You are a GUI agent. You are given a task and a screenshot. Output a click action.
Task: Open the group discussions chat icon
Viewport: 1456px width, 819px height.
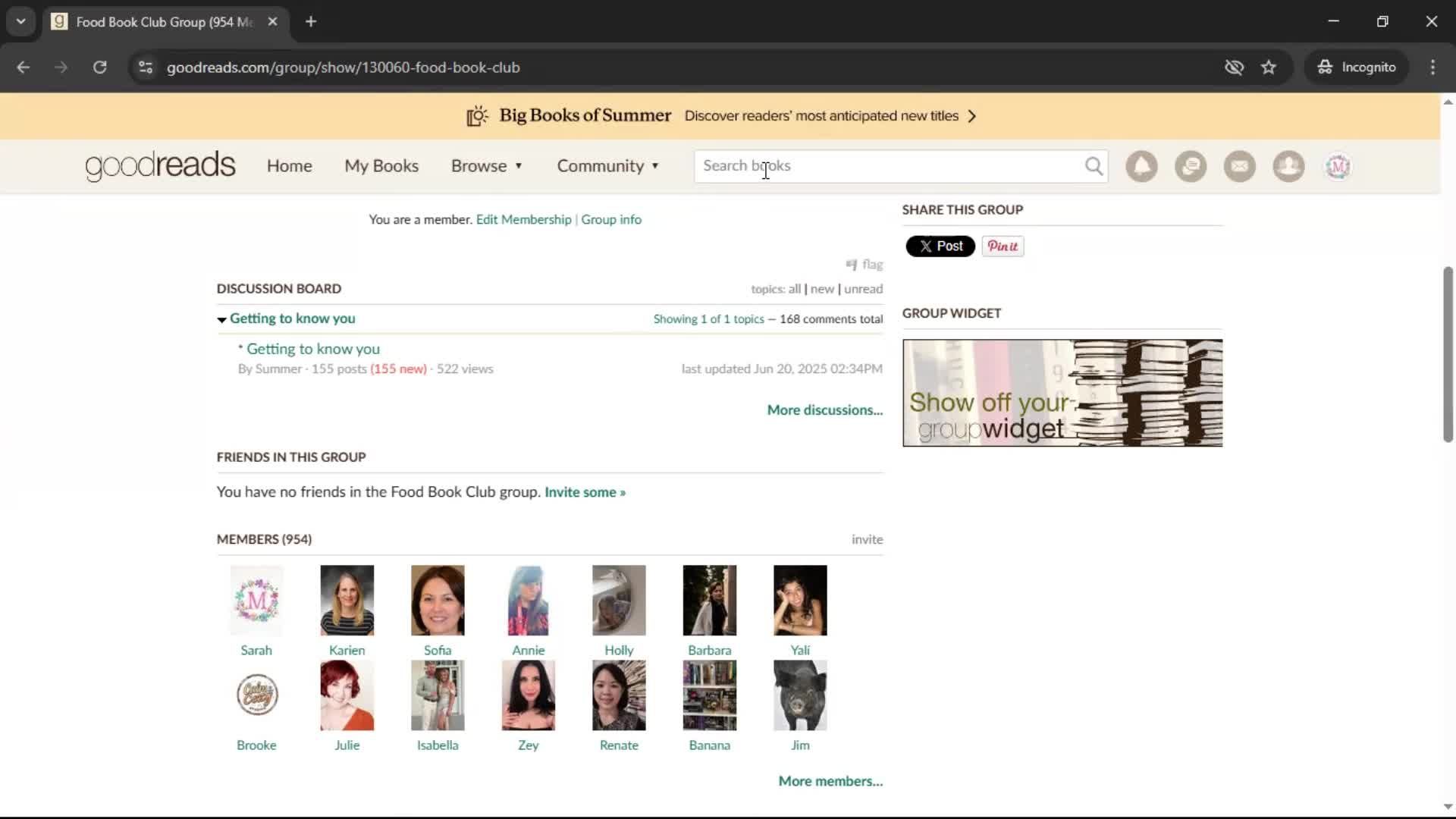[1191, 166]
